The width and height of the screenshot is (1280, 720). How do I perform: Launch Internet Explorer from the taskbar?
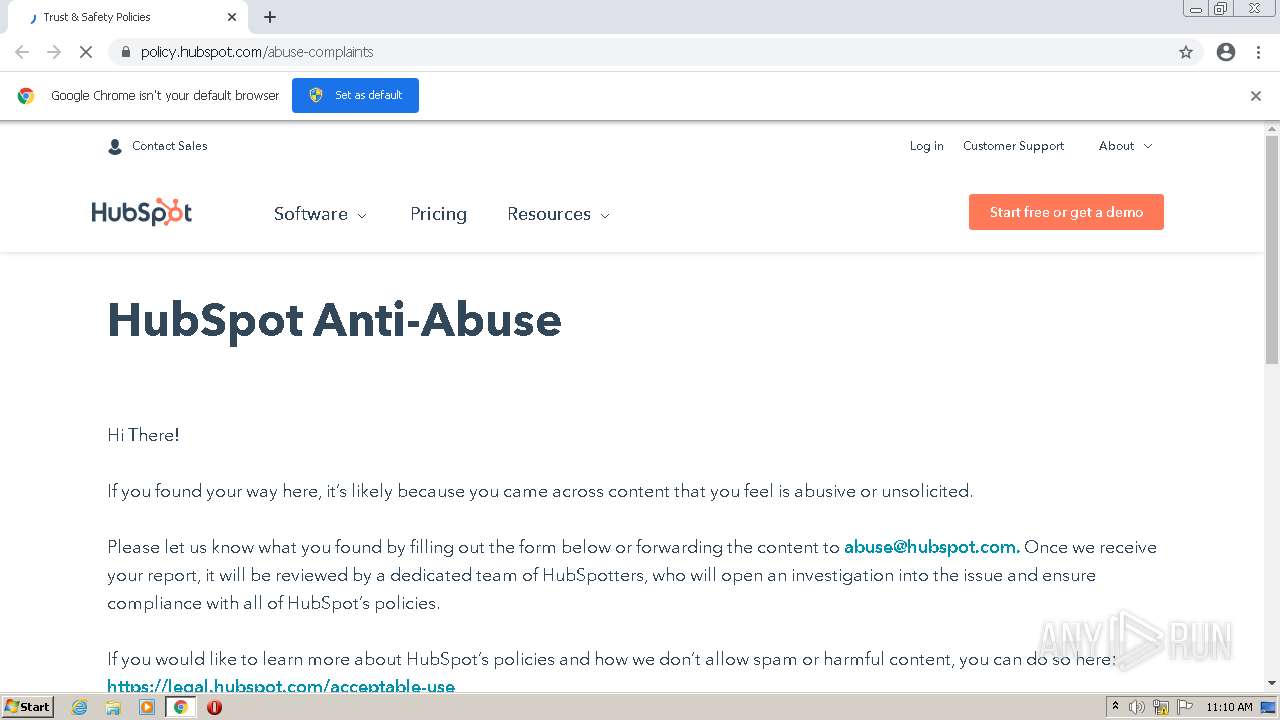point(79,707)
